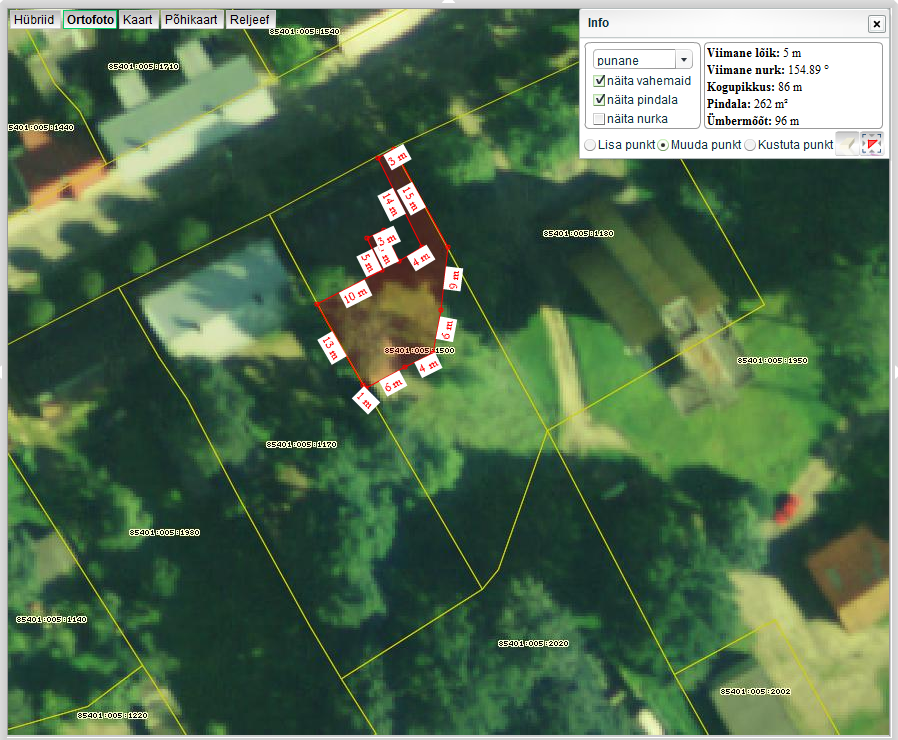Open the Põhikaart base map tab
898x740 pixels.
[190, 19]
